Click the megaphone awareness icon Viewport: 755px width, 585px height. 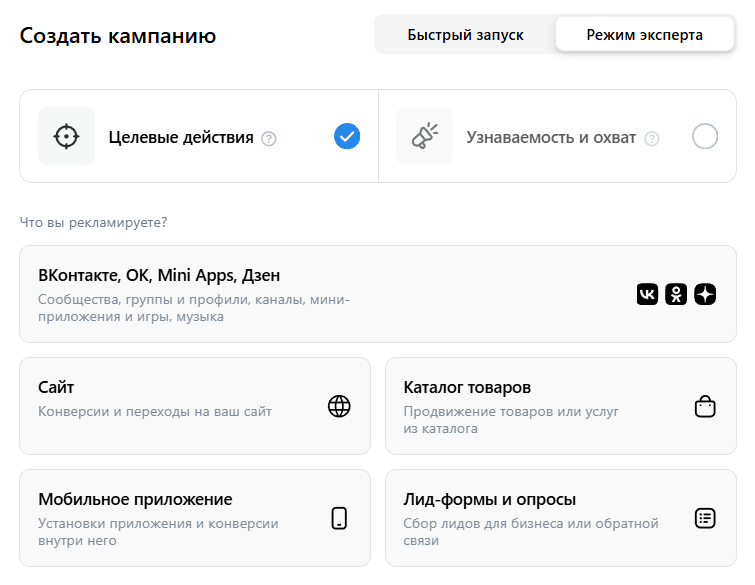[x=424, y=136]
